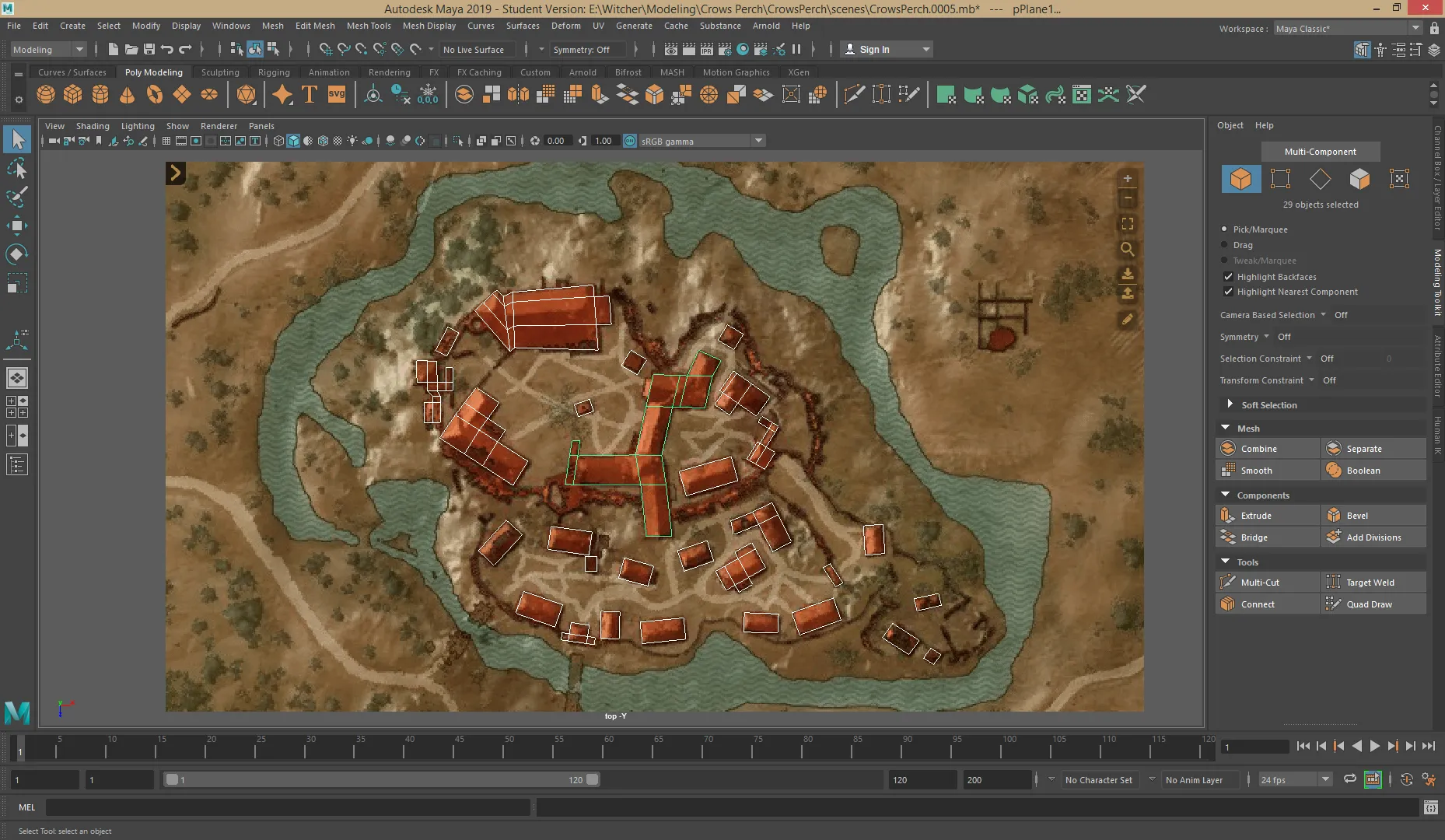1445x840 pixels.
Task: Click the Extrude button
Action: (1268, 516)
